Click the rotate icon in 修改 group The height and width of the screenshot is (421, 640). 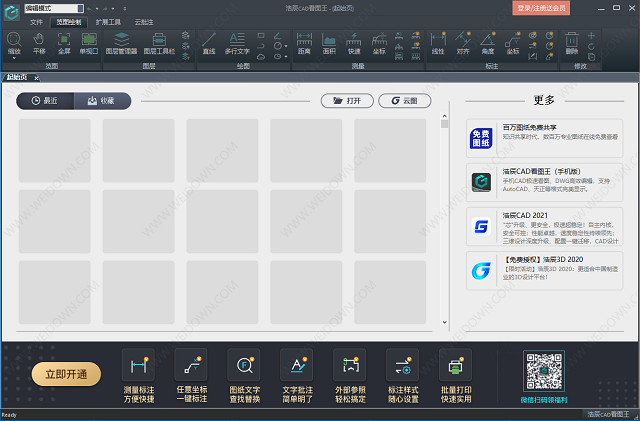tap(591, 46)
